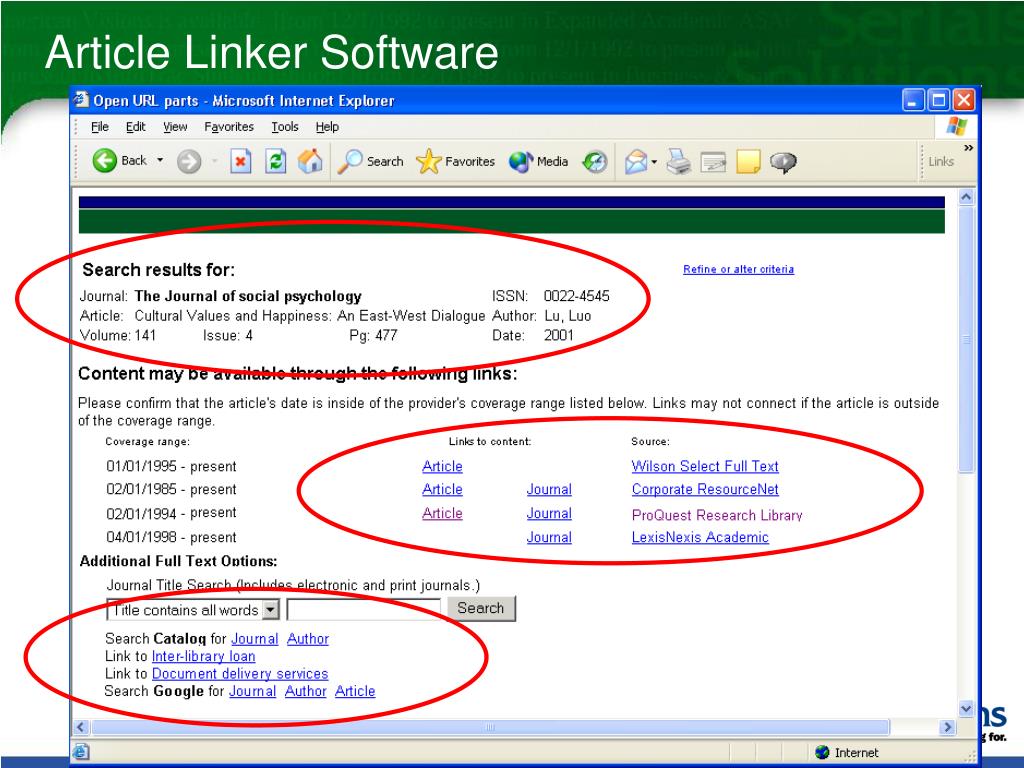This screenshot has height=768, width=1024.
Task: Click the Stop loading icon
Action: click(241, 161)
